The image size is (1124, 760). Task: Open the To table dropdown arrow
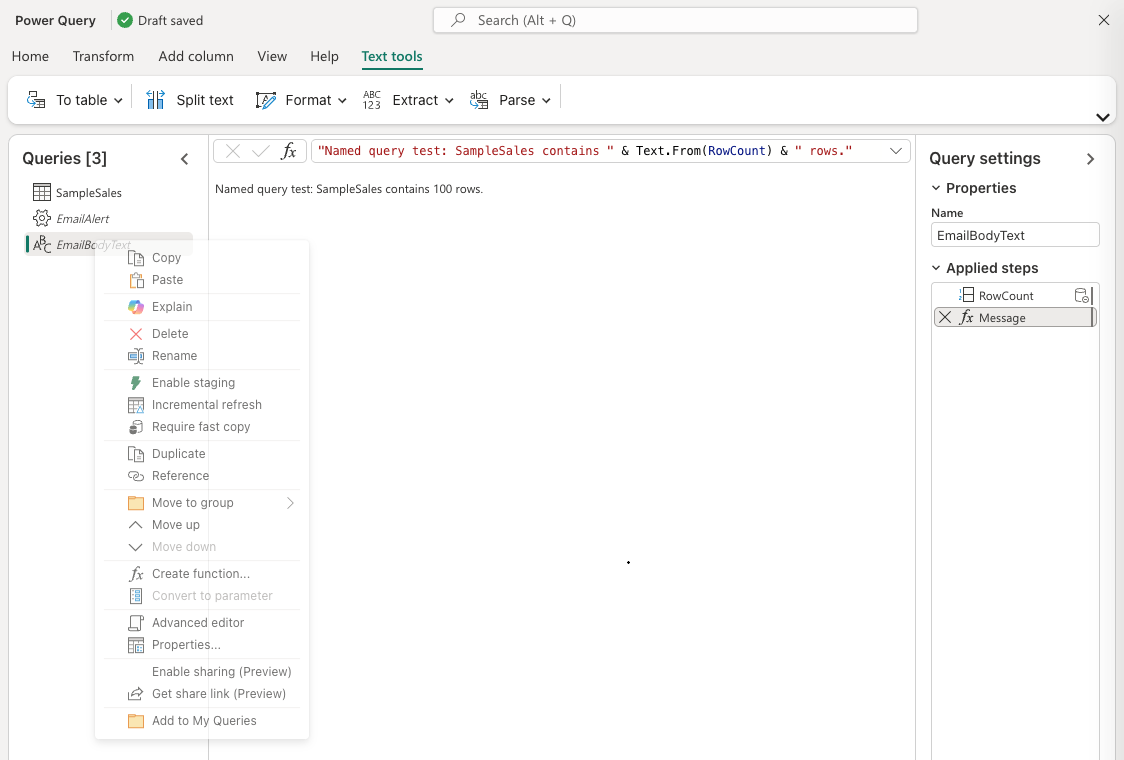tap(118, 101)
